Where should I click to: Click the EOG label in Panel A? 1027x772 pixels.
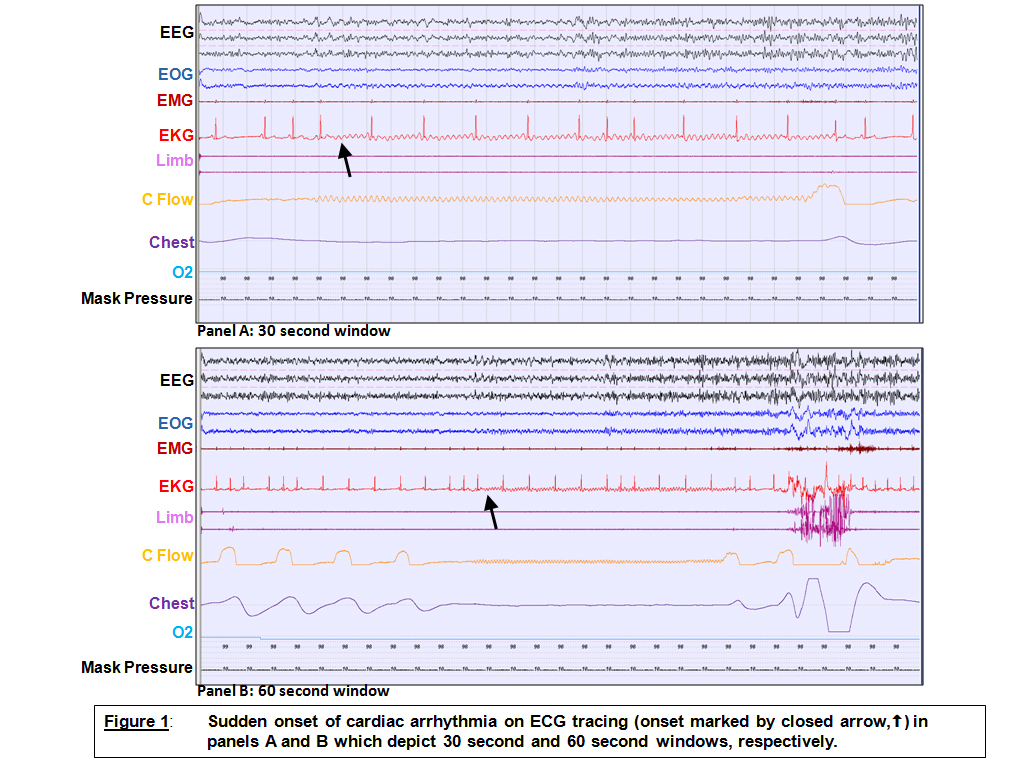[175, 74]
